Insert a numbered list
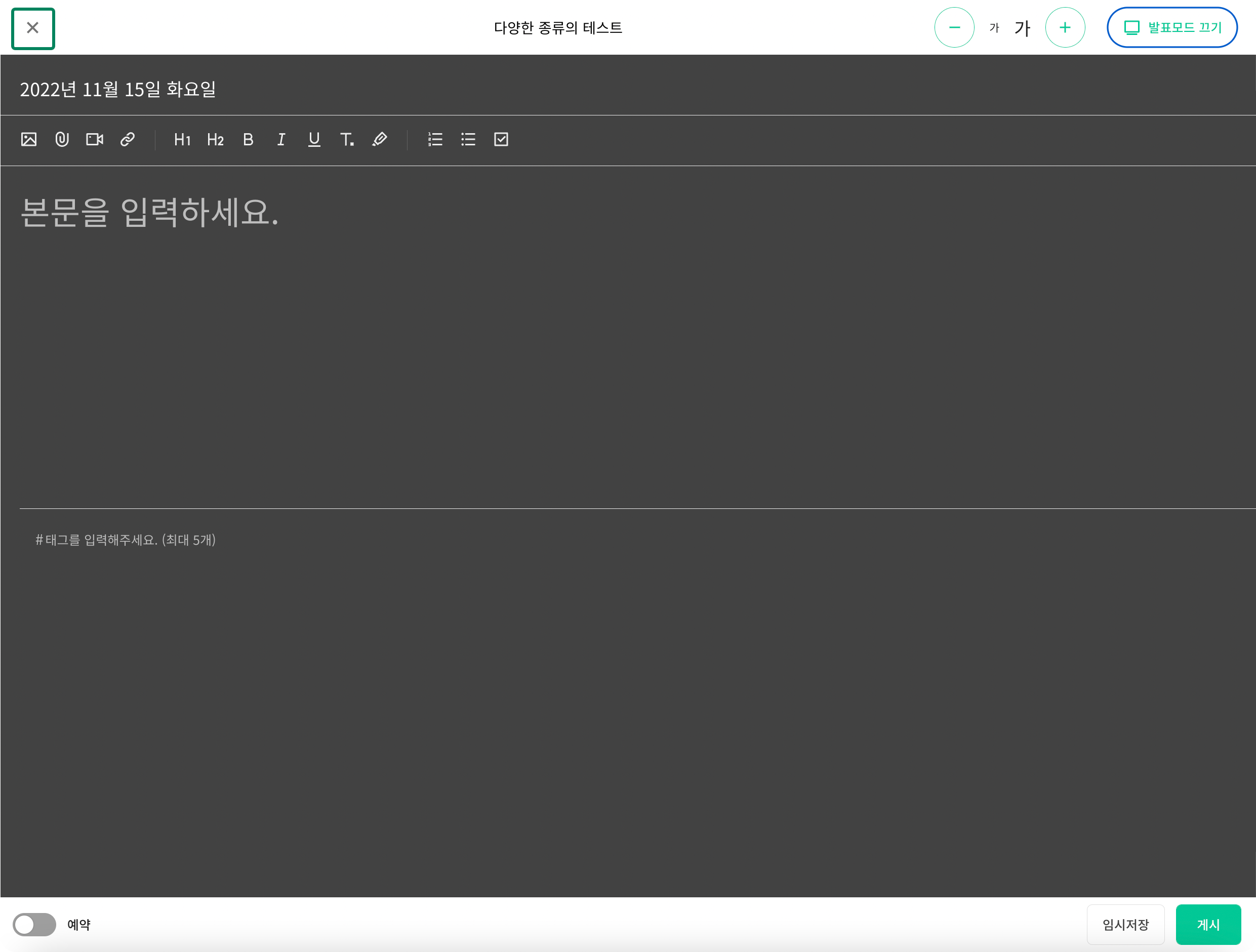Viewport: 1256px width, 952px height. [435, 140]
